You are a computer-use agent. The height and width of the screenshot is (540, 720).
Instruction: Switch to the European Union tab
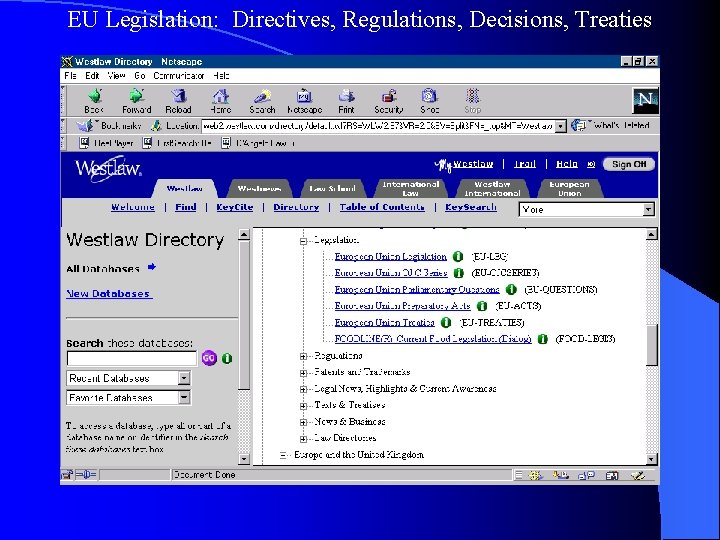pos(569,188)
